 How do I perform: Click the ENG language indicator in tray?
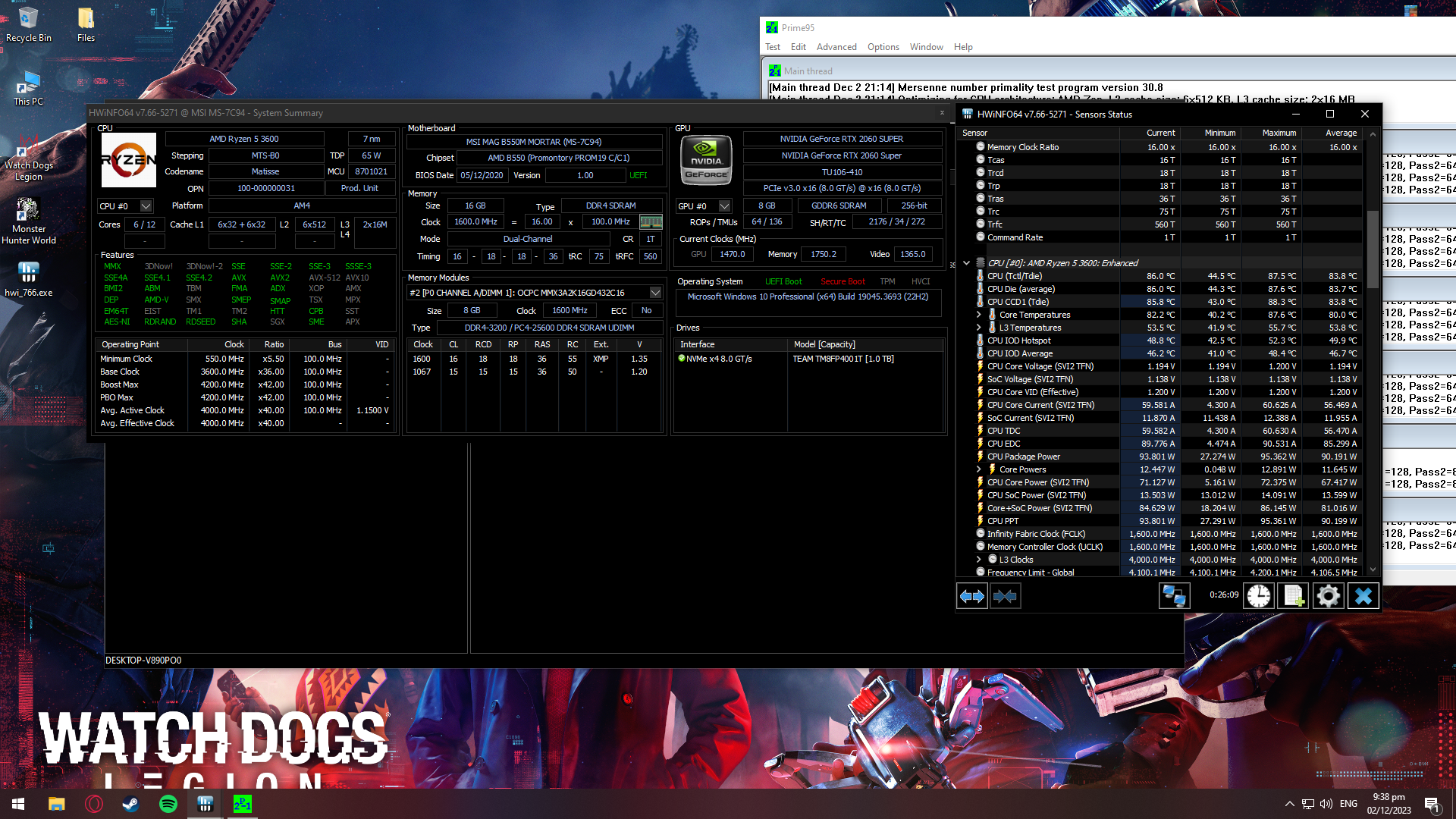pos(1348,804)
